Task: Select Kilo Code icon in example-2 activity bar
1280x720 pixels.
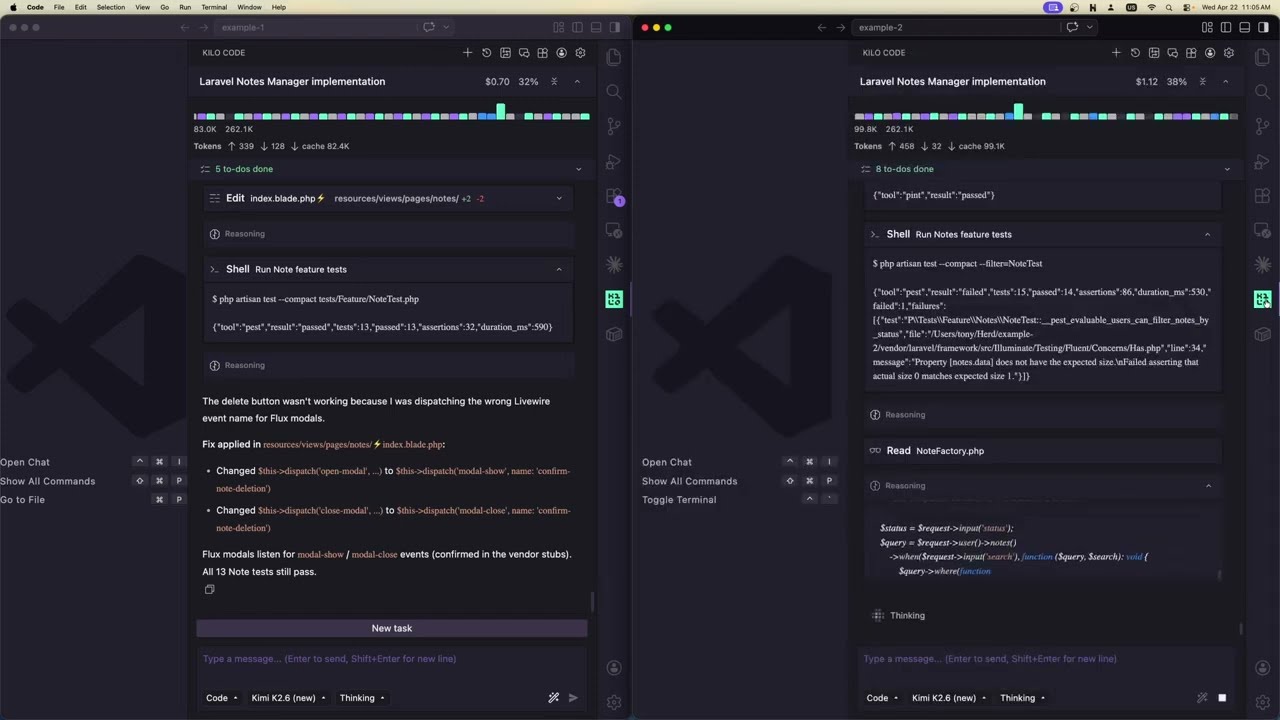Action: [x=1263, y=299]
